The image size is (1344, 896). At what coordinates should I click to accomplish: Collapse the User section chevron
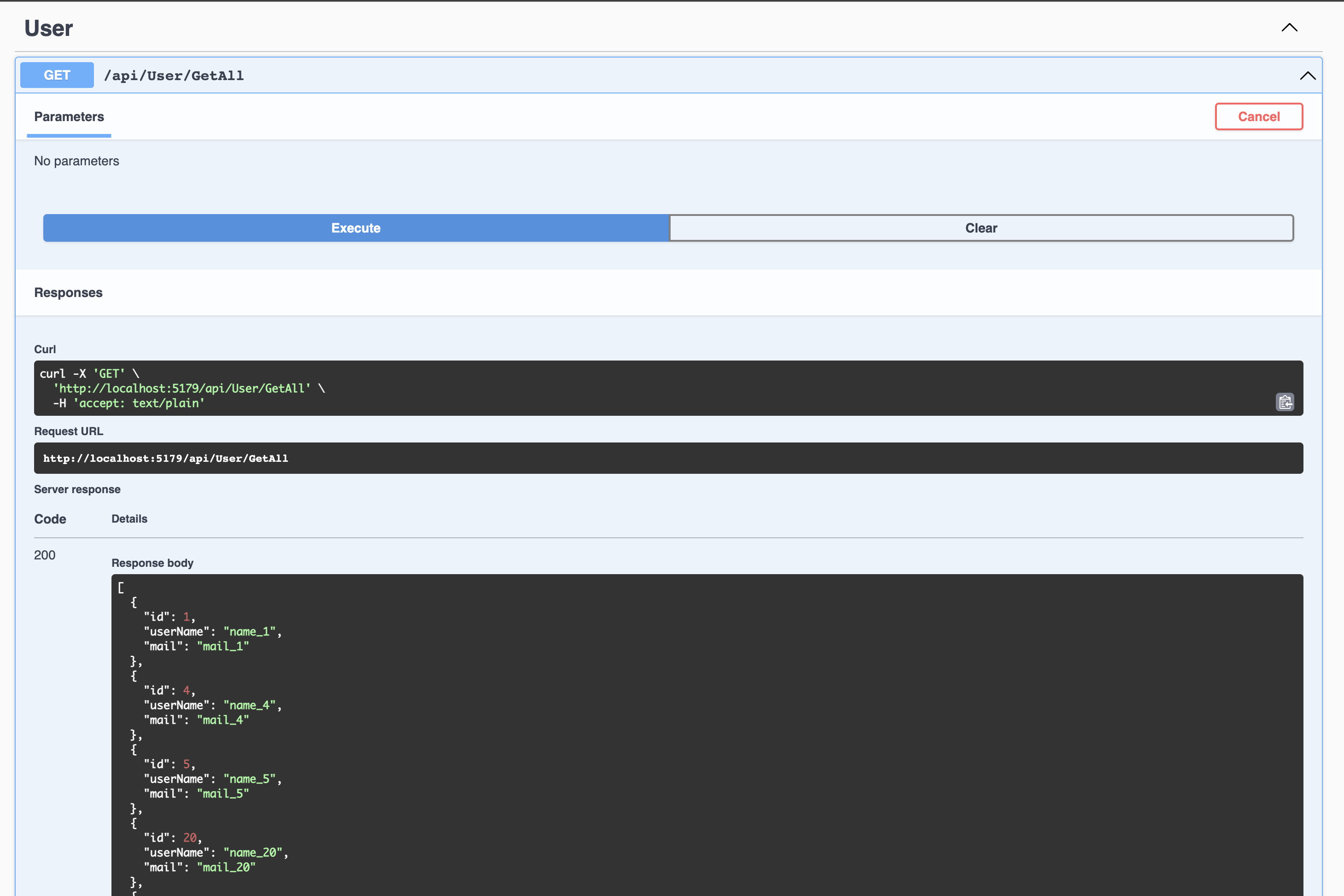point(1289,28)
